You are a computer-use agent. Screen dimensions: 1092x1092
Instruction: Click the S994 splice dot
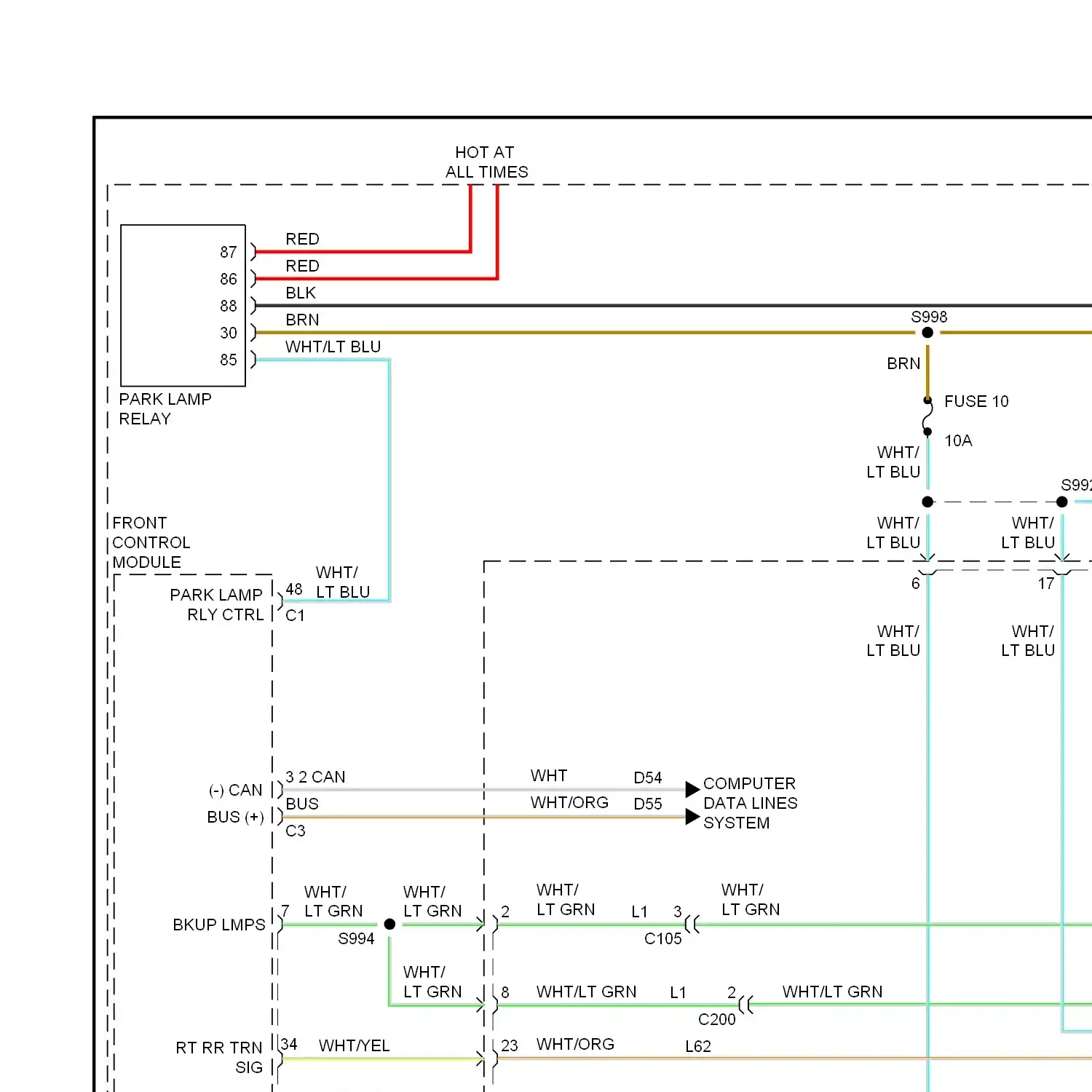(389, 924)
